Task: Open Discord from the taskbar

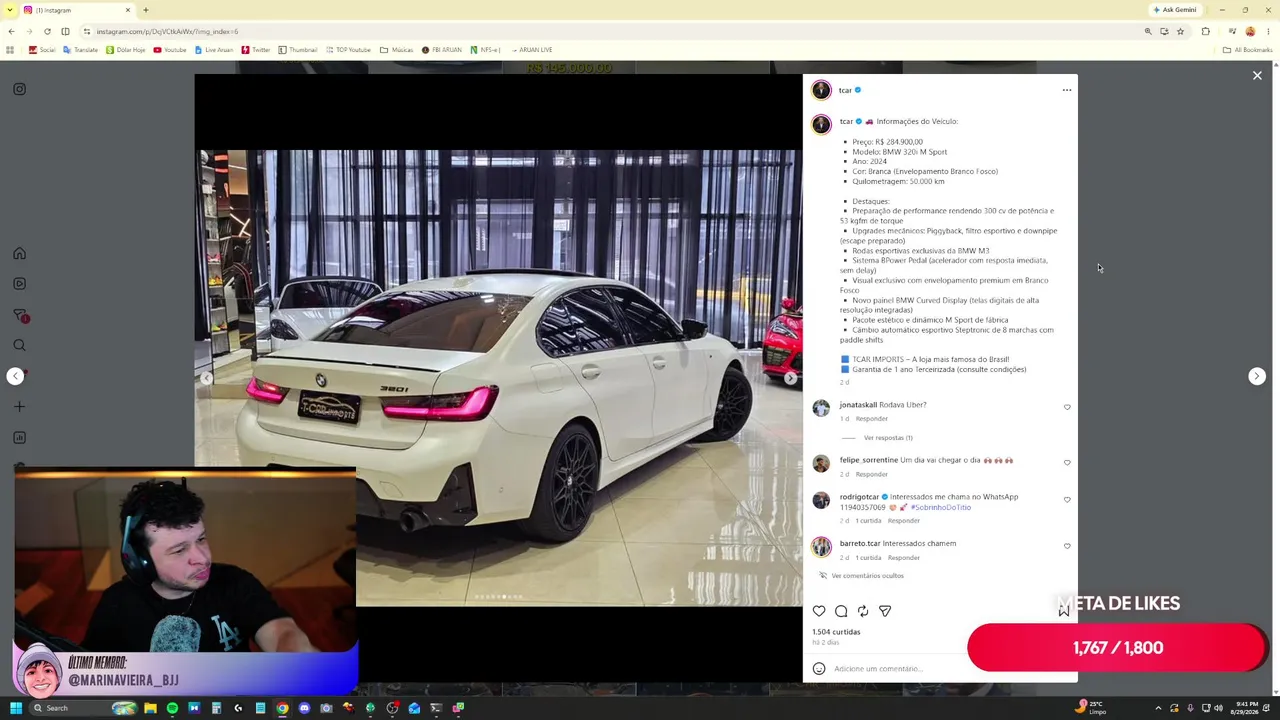Action: 304,708
